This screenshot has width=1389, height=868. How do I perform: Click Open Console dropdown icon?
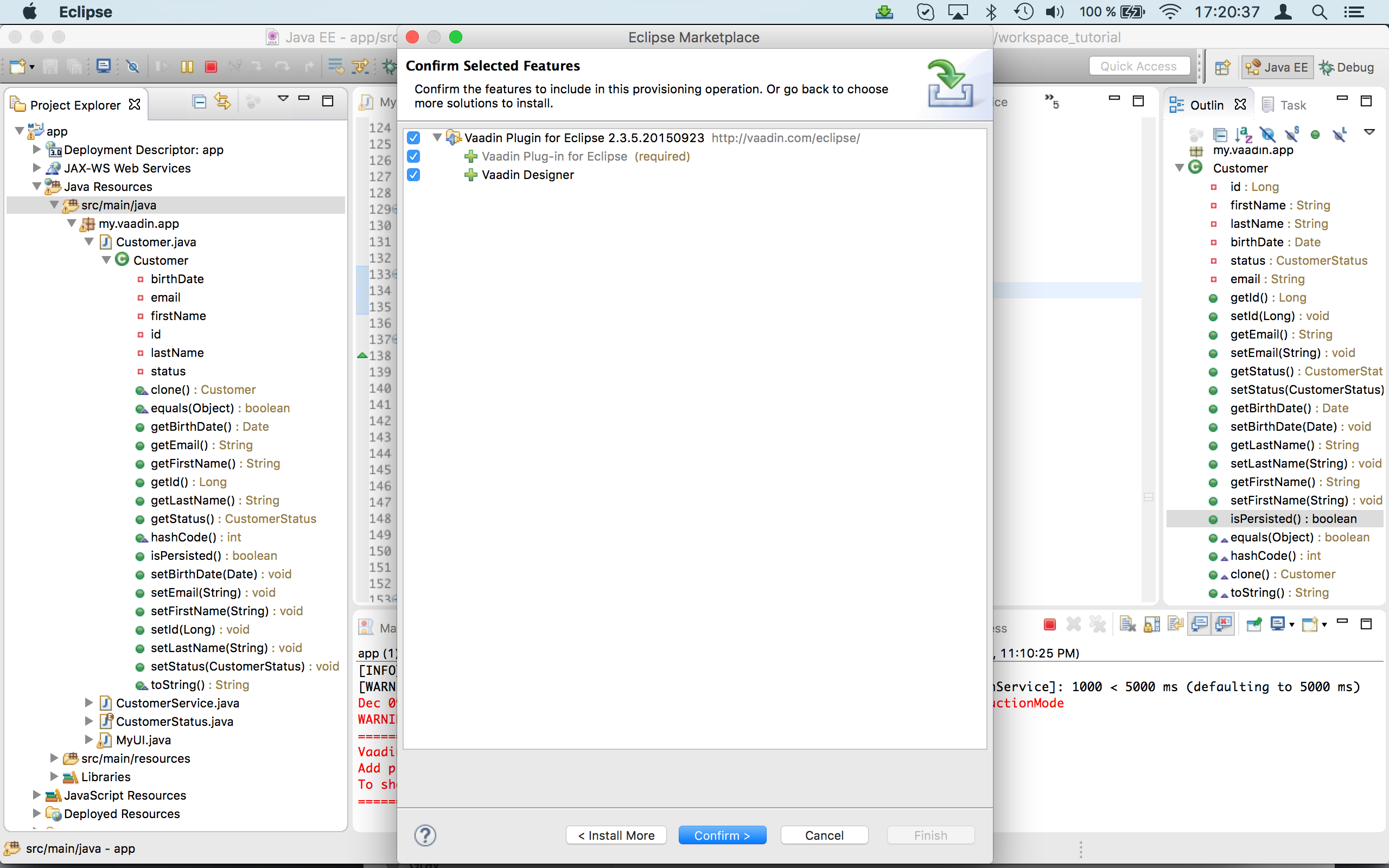[1313, 624]
